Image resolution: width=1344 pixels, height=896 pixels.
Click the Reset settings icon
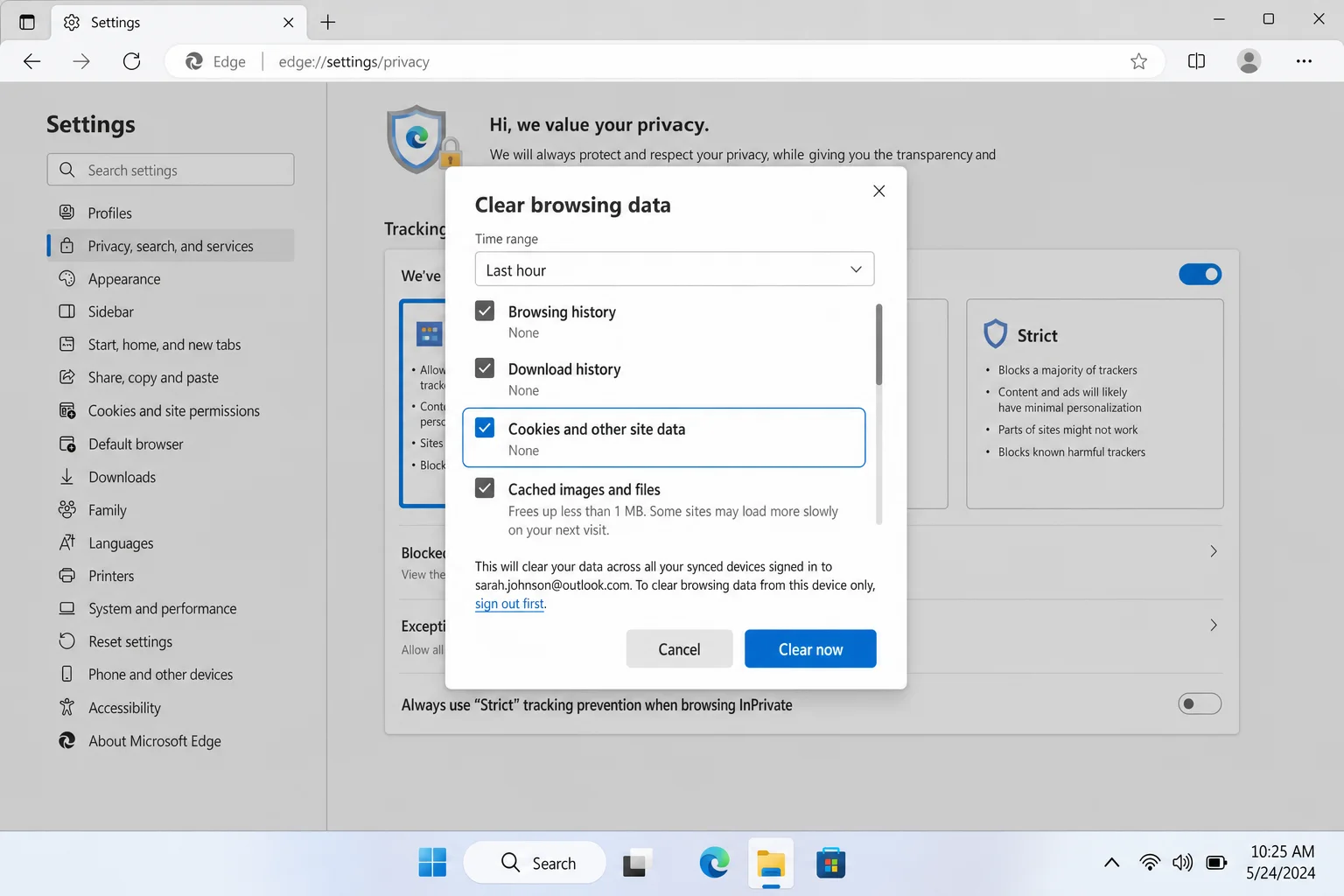(66, 641)
